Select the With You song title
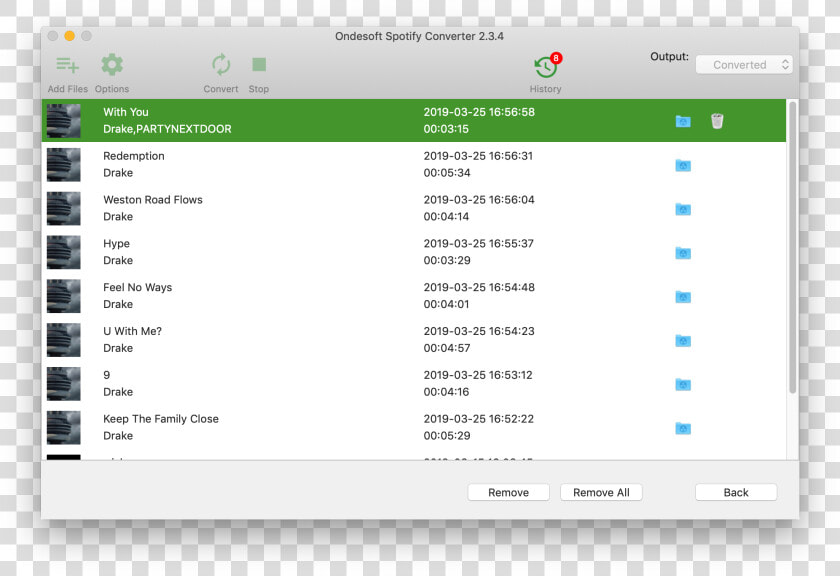This screenshot has width=840, height=576. point(126,112)
